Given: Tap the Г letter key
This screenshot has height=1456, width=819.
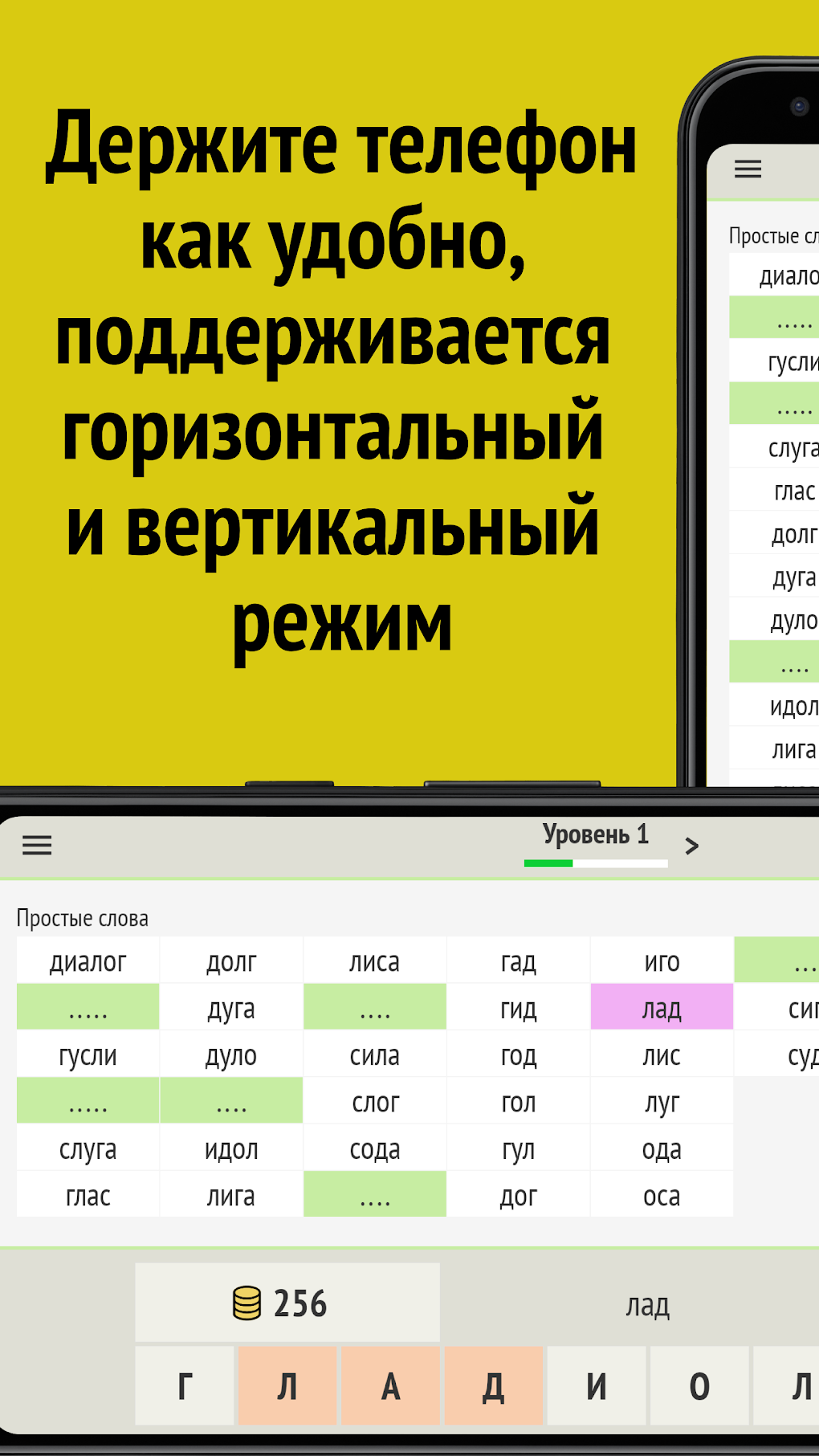Looking at the screenshot, I should click(185, 1386).
